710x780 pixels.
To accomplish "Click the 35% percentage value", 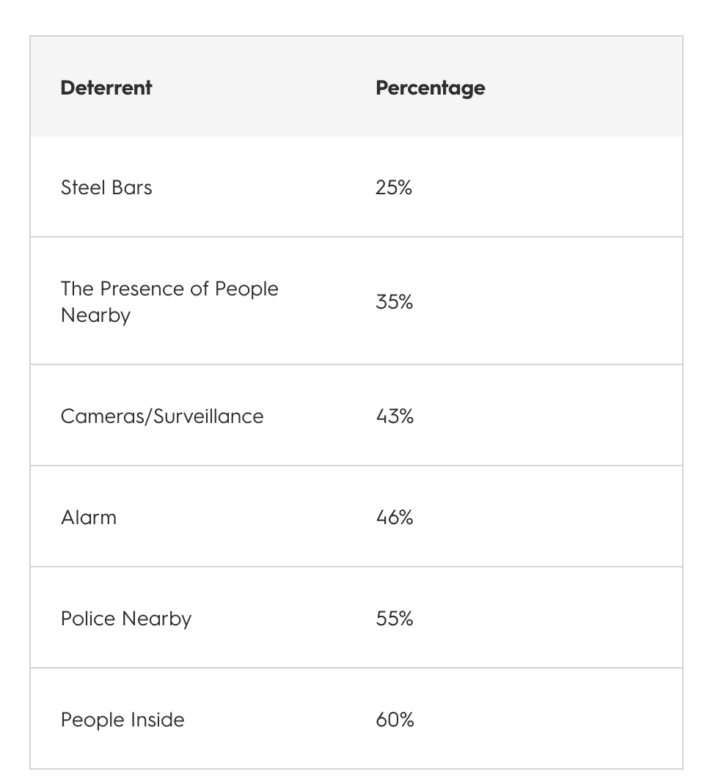I will coord(394,302).
